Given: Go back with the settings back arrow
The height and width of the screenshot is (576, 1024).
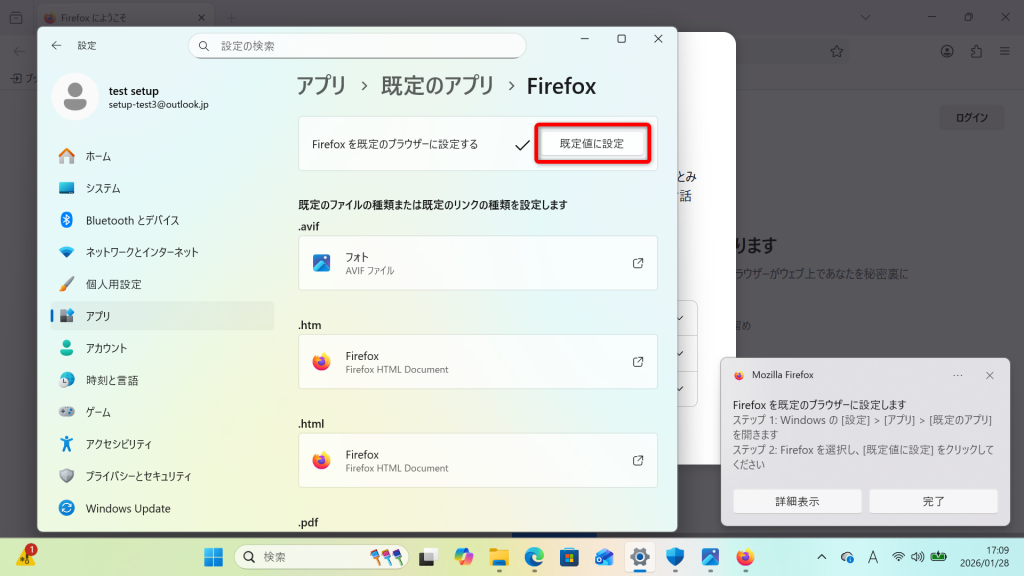Looking at the screenshot, I should tap(56, 45).
